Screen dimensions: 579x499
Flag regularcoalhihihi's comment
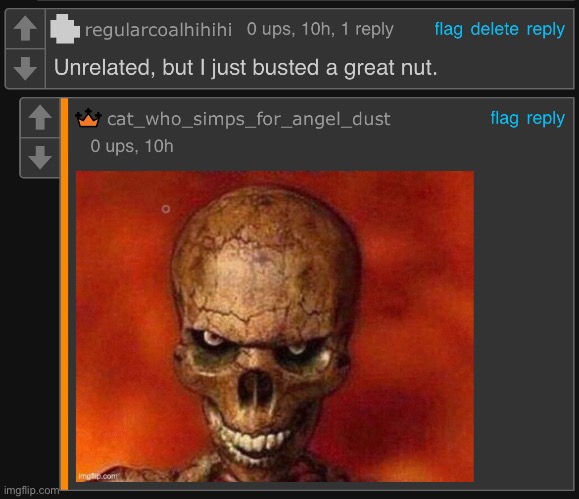pyautogui.click(x=448, y=29)
